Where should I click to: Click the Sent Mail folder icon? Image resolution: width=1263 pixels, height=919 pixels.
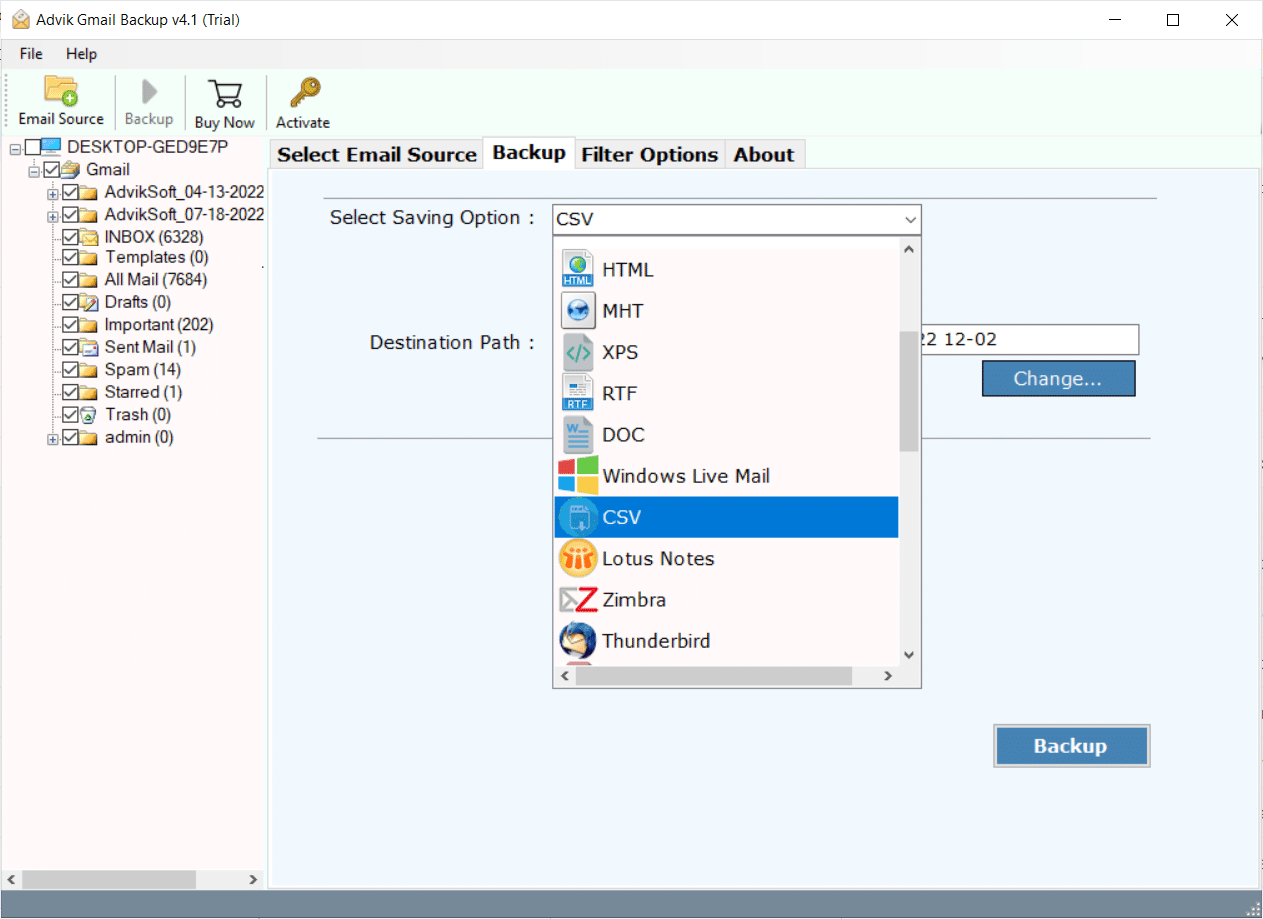89,347
